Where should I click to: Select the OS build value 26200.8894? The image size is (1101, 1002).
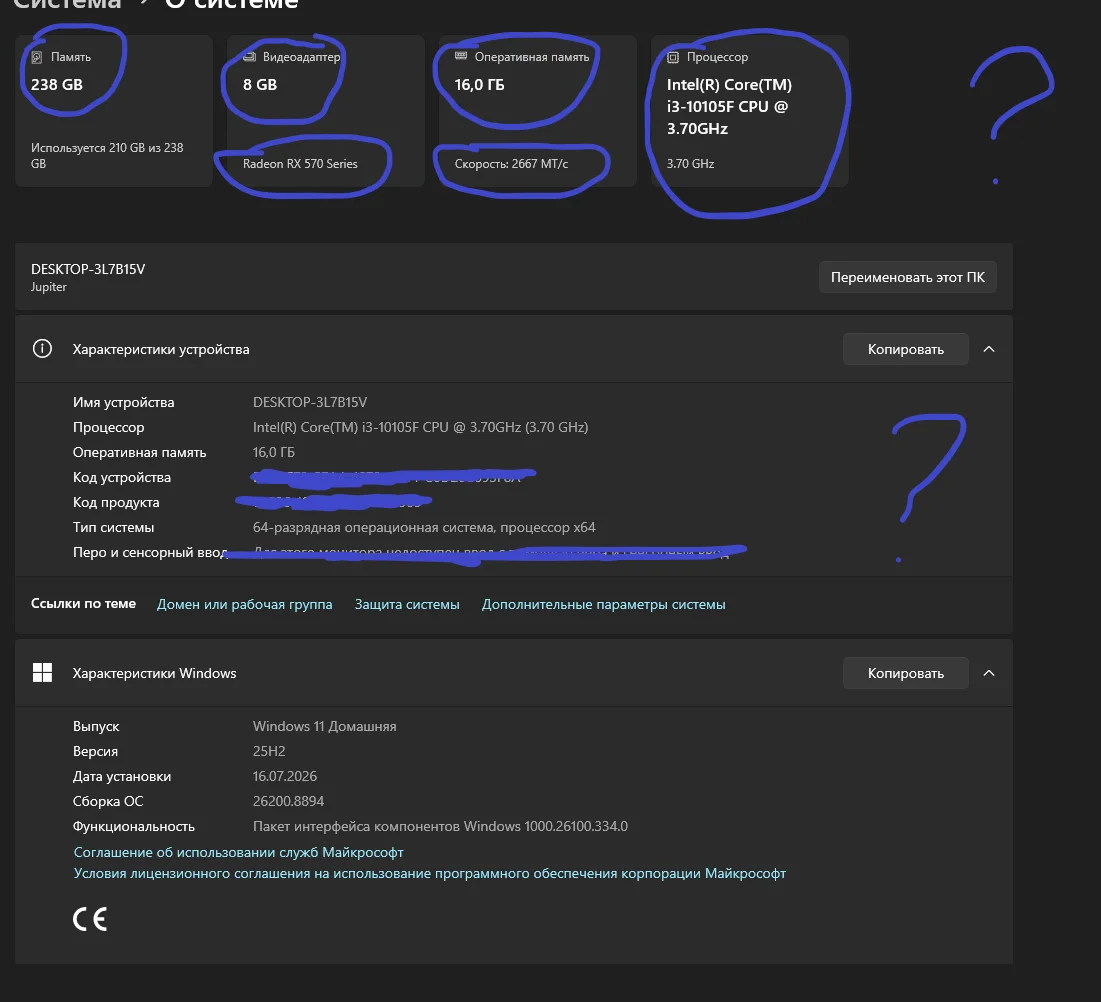tap(288, 801)
